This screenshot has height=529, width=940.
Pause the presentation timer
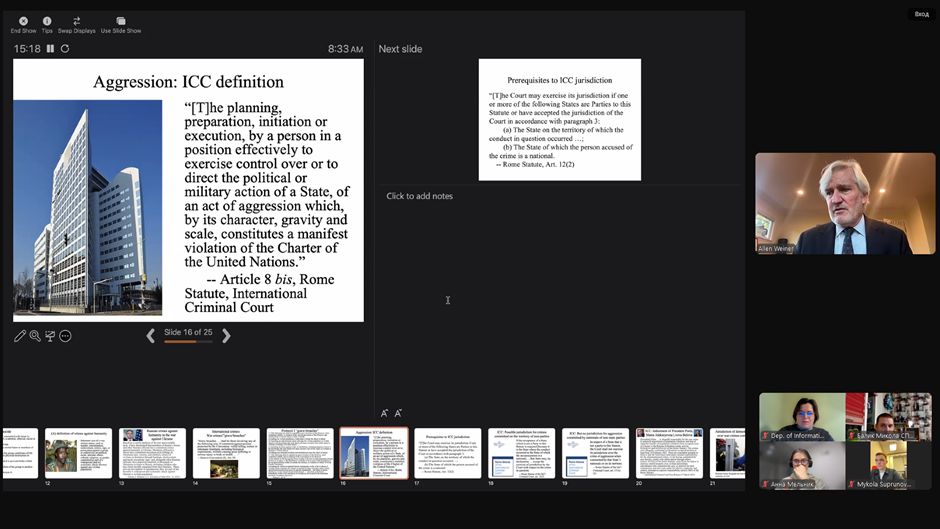51,48
